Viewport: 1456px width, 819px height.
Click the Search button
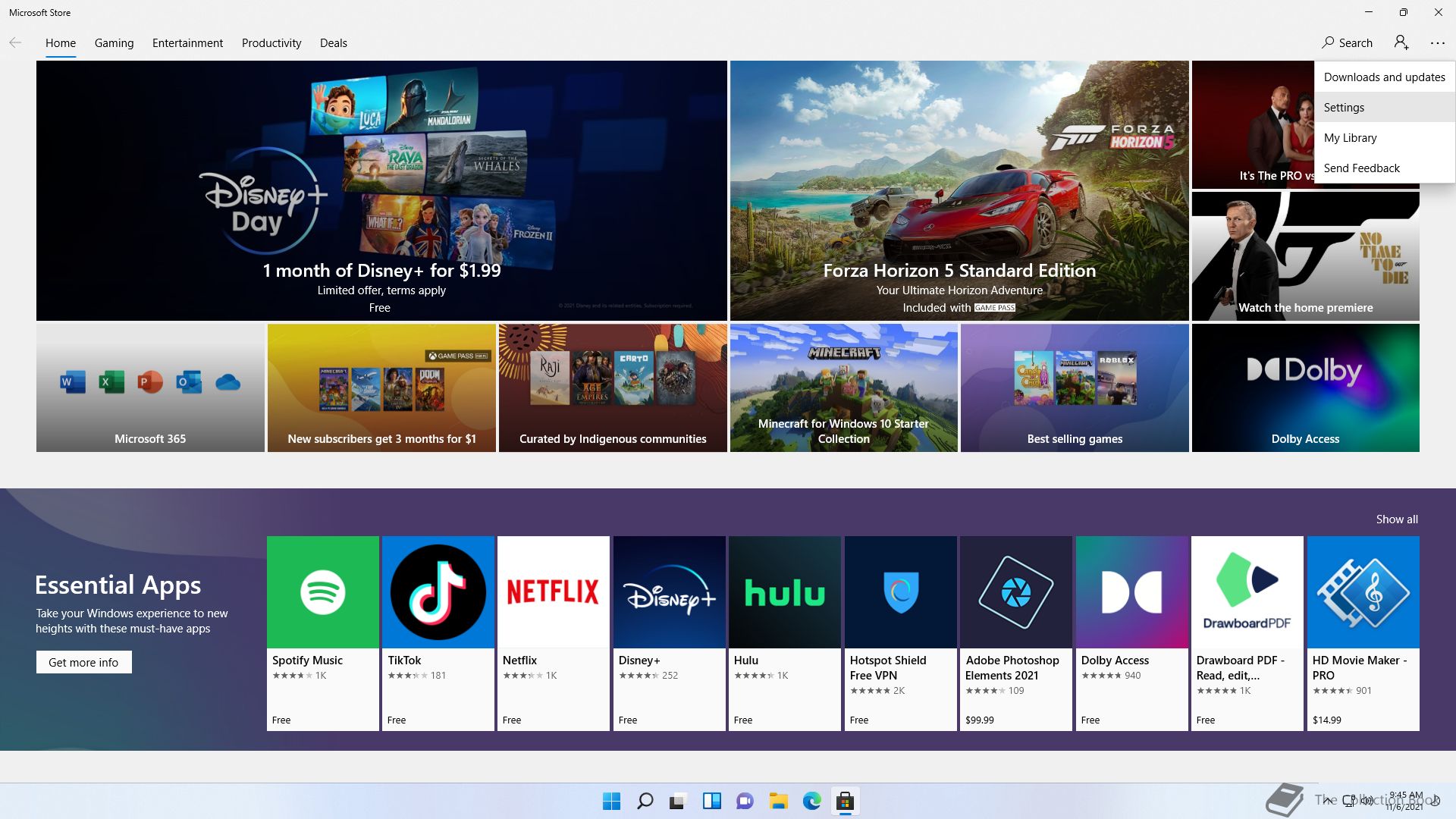(1347, 42)
